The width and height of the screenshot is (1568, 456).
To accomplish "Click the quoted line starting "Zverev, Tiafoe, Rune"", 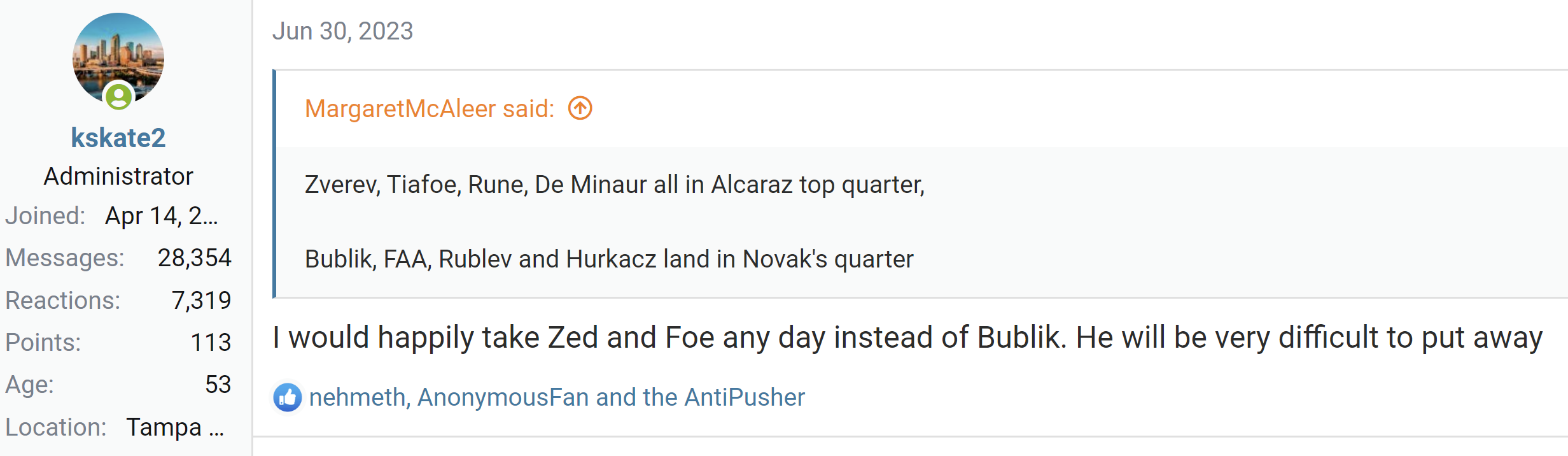I will pyautogui.click(x=614, y=185).
